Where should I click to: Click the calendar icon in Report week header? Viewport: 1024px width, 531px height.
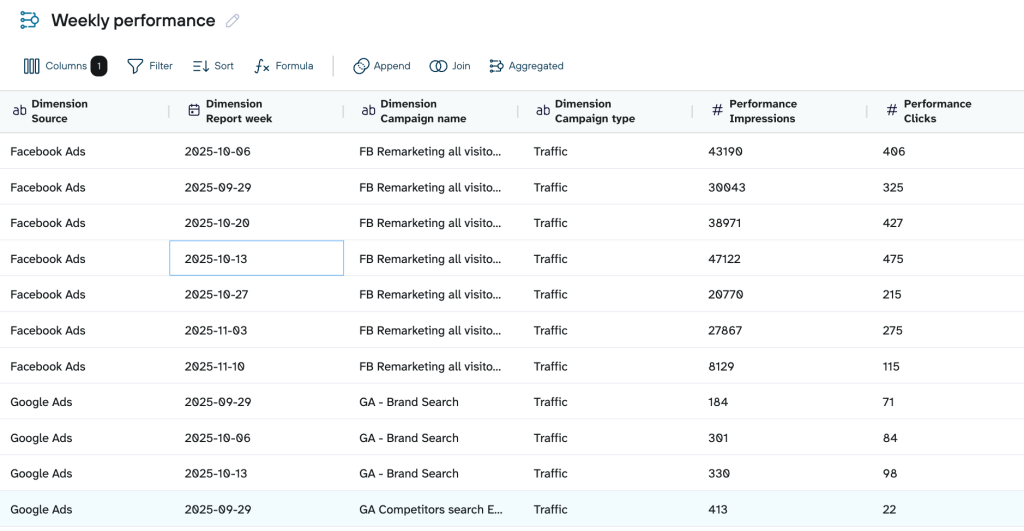194,111
